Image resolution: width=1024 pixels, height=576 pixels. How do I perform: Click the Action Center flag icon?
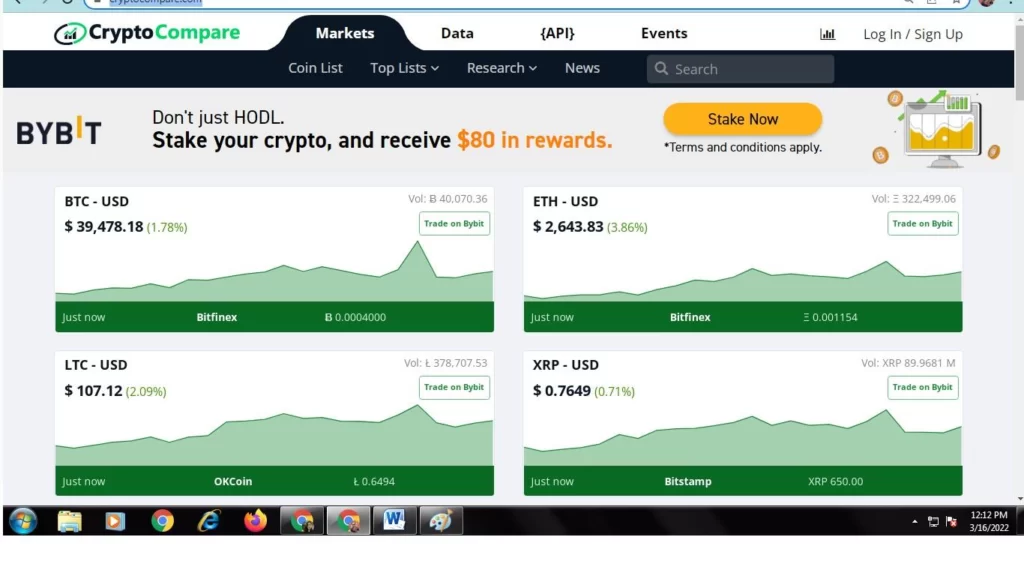tap(952, 522)
